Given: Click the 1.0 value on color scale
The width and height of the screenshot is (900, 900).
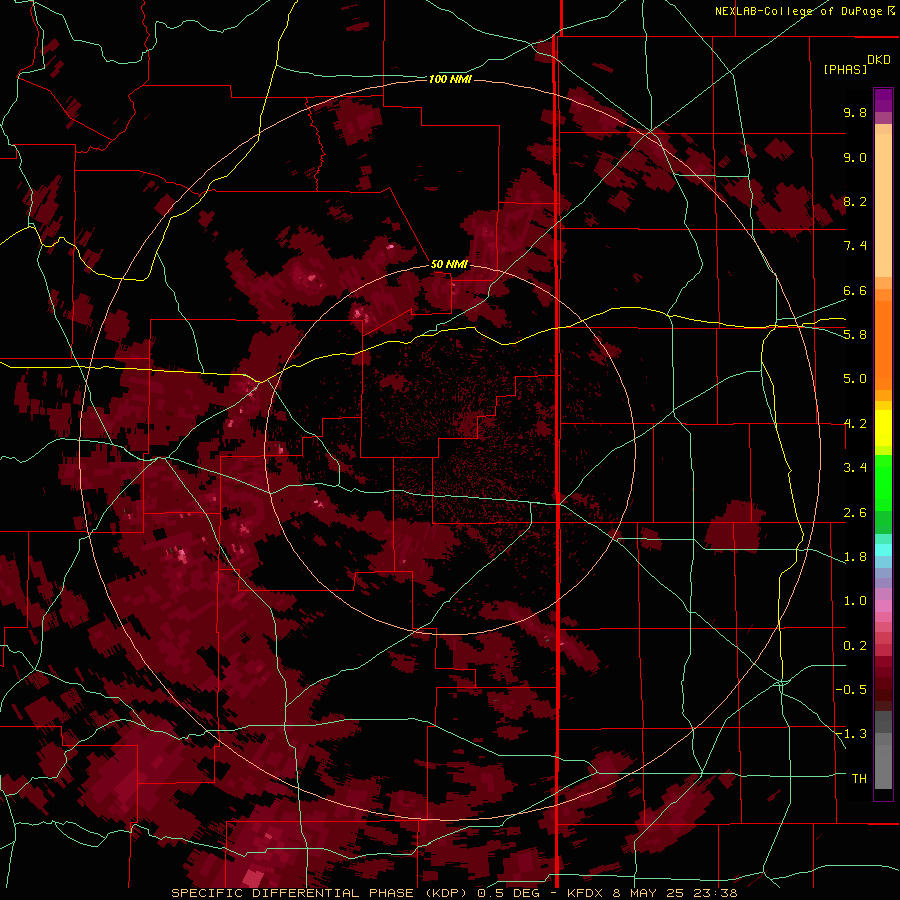Looking at the screenshot, I should (x=855, y=601).
